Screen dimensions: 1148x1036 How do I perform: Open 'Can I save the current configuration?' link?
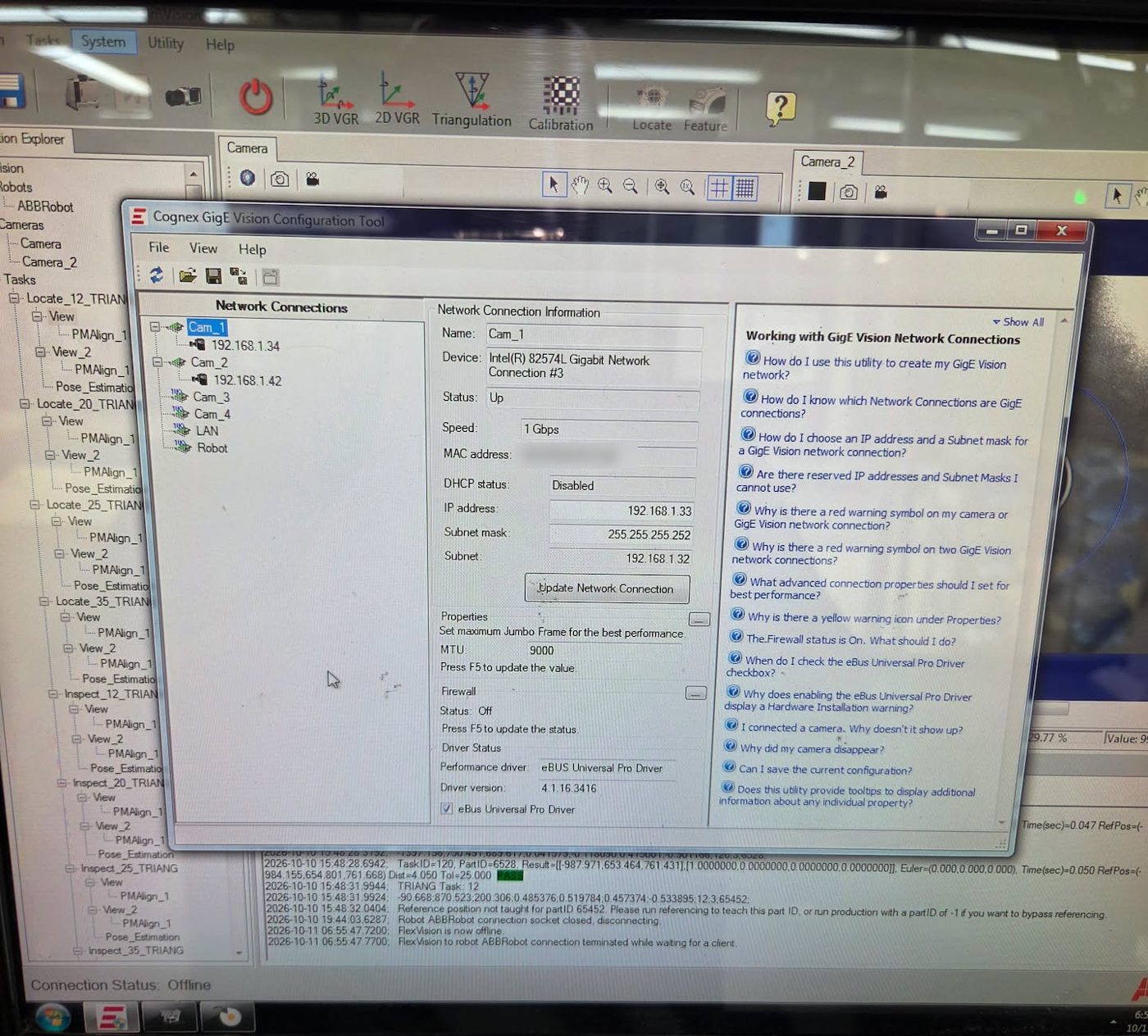point(825,770)
